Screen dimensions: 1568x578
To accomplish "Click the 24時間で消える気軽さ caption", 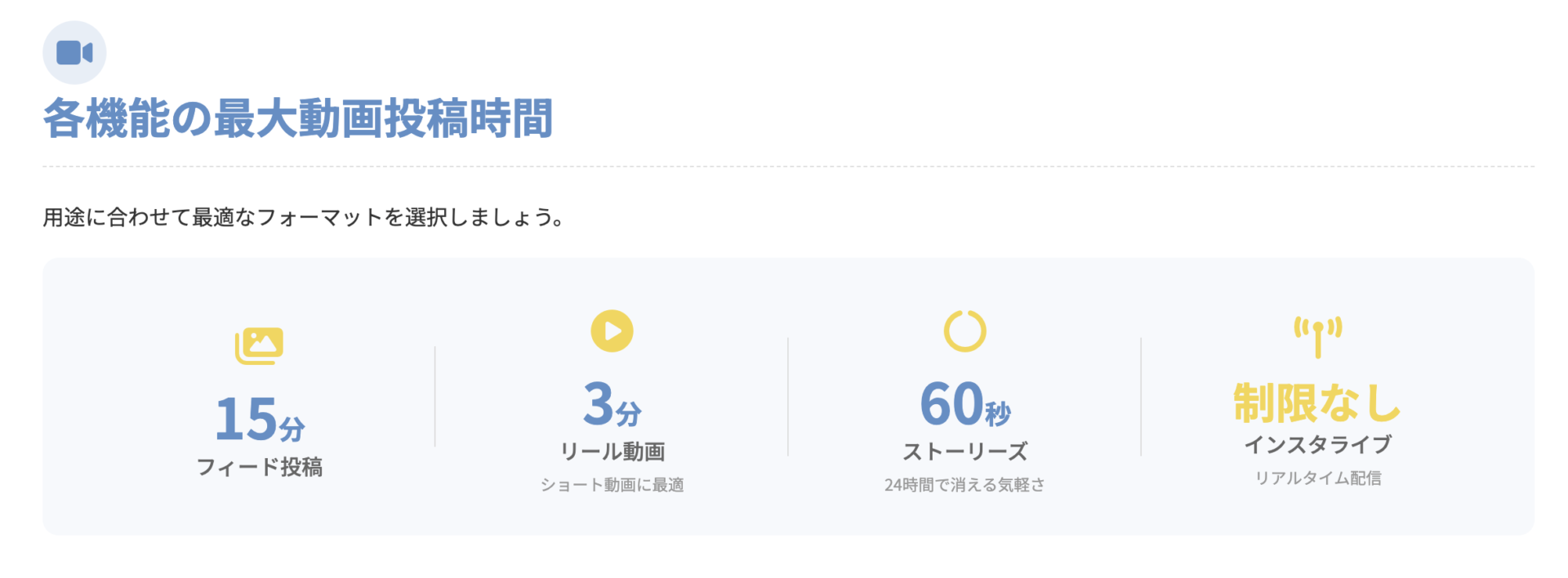I will pos(964,485).
